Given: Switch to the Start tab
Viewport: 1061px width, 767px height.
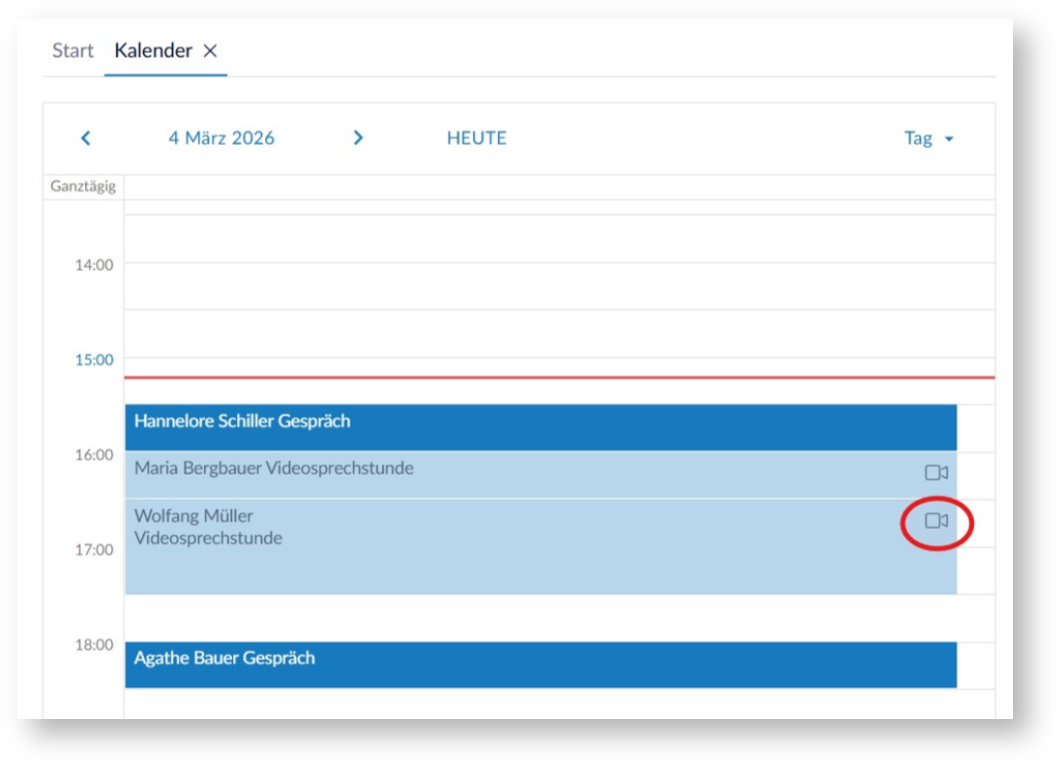Looking at the screenshot, I should [73, 51].
